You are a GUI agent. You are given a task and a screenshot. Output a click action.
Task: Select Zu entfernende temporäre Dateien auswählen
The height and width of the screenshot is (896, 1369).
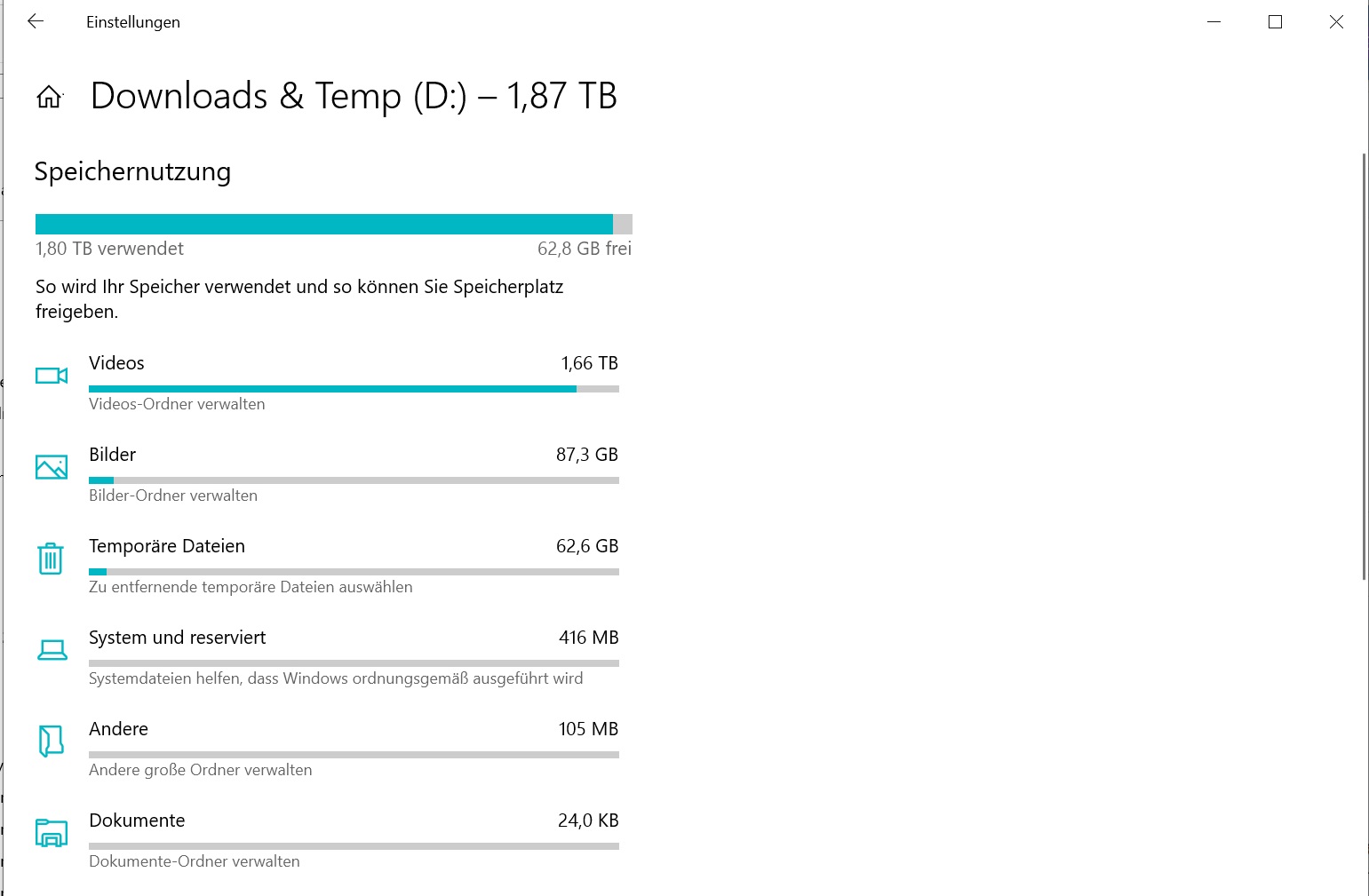click(x=251, y=587)
